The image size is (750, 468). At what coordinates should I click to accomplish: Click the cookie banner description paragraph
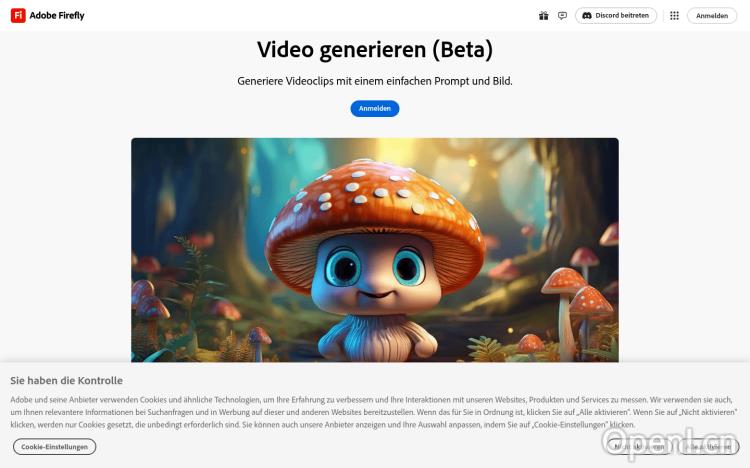pos(375,412)
